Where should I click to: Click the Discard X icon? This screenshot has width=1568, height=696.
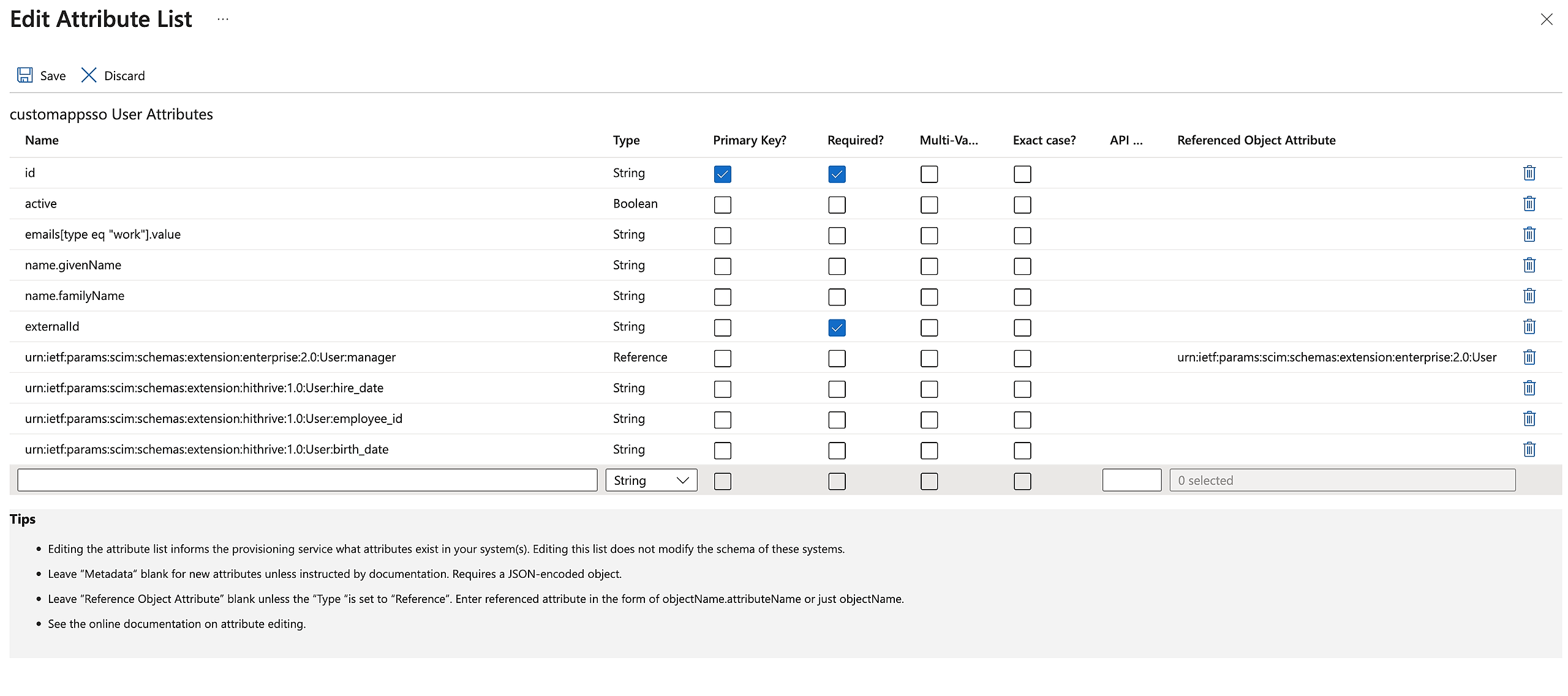click(89, 75)
